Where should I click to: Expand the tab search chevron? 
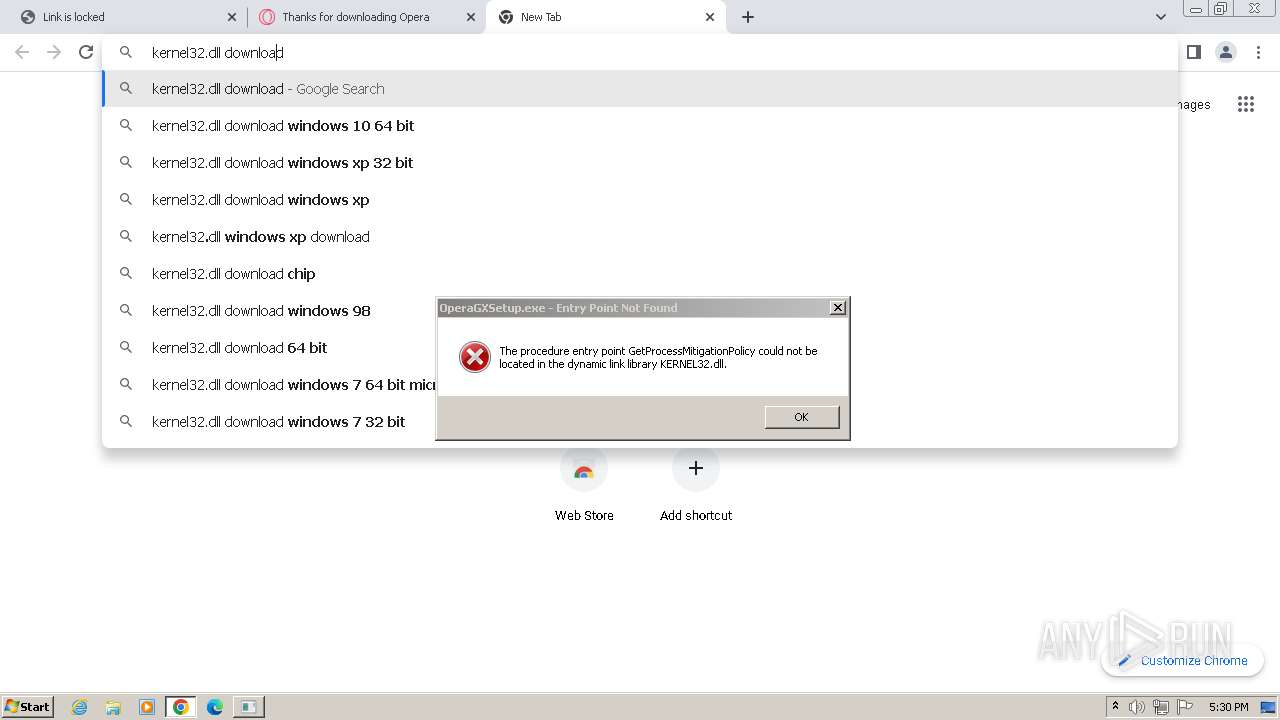pyautogui.click(x=1161, y=17)
